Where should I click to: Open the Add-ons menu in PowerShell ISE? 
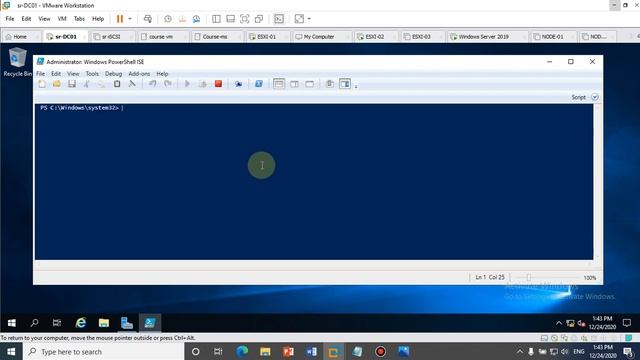pyautogui.click(x=139, y=74)
